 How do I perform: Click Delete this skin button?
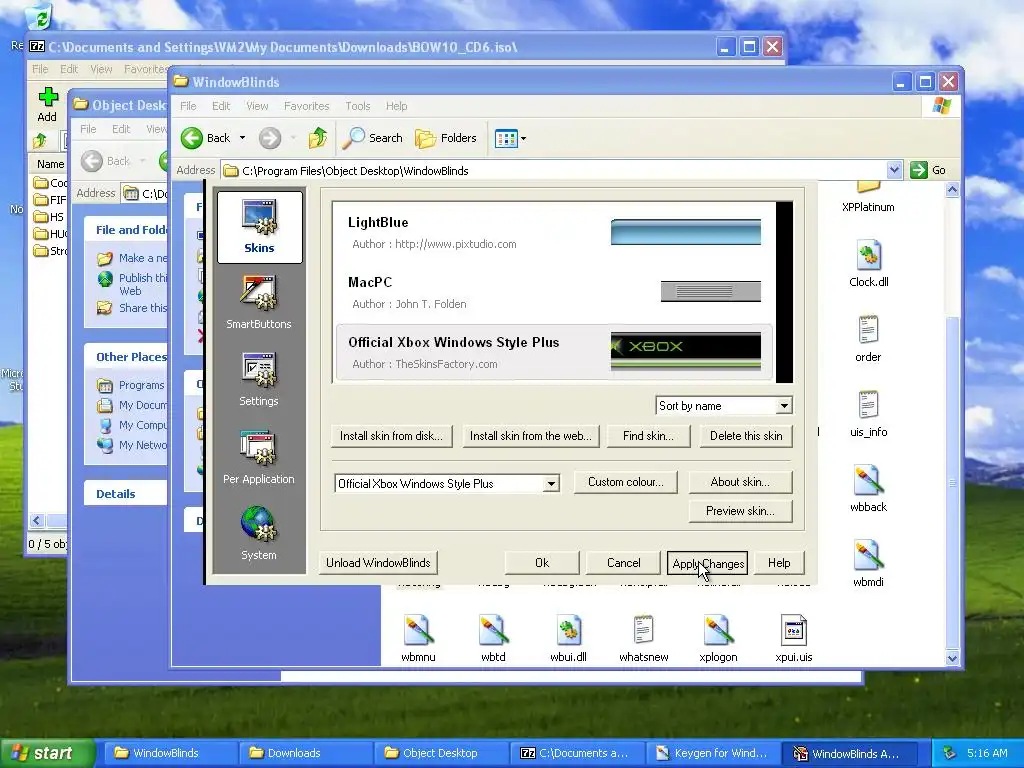click(x=746, y=436)
